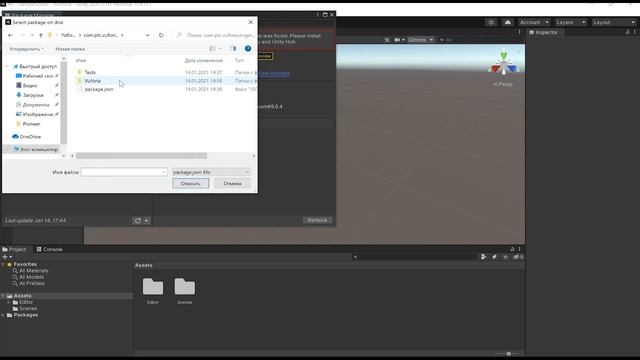Open the package.json file type dropdown
This screenshot has height=360, width=640.
(x=211, y=172)
